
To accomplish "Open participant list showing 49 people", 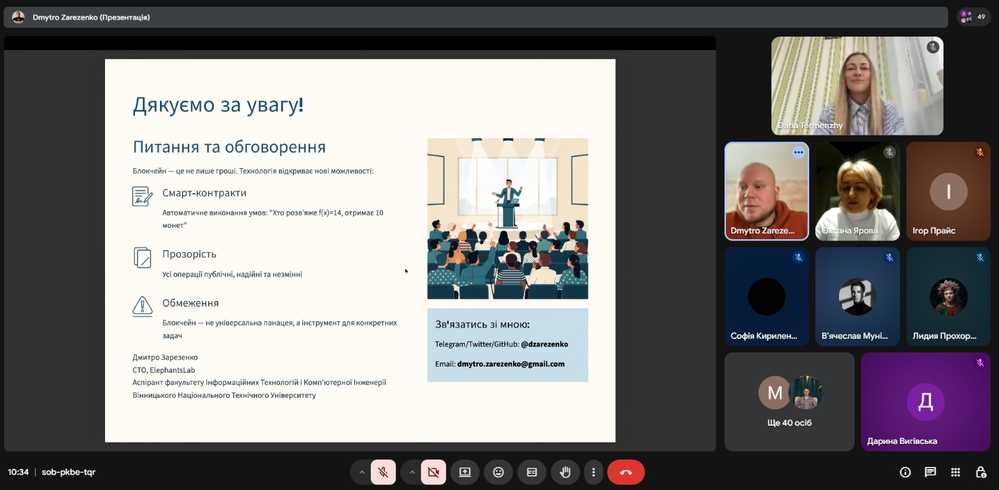I will click(972, 17).
